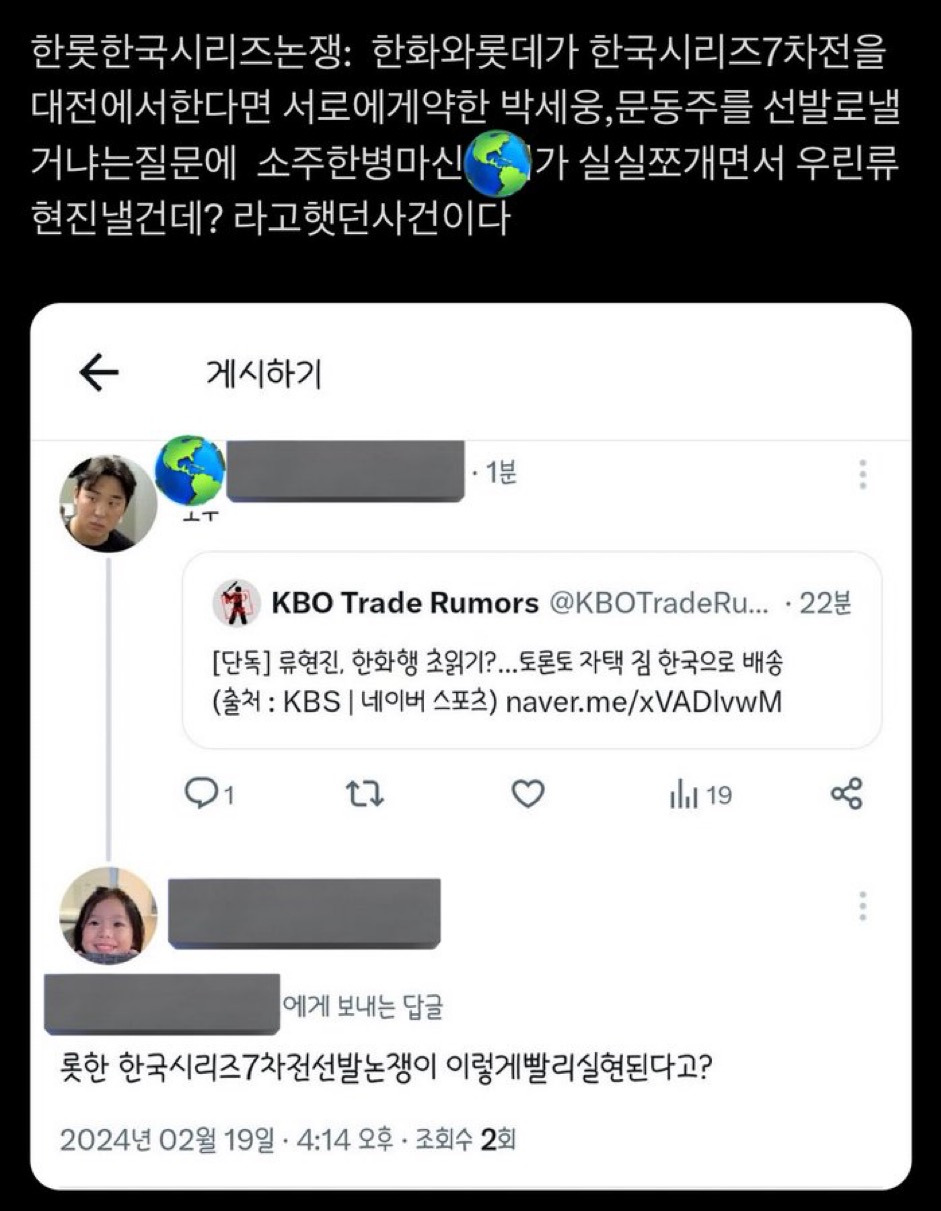This screenshot has height=1211, width=941.
Task: Tap the retweet icon
Action: tap(365, 795)
